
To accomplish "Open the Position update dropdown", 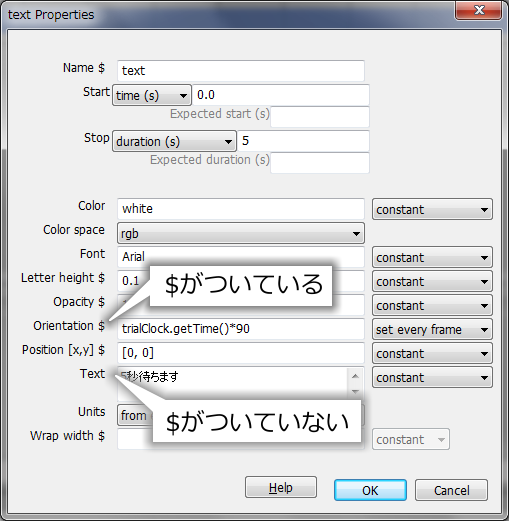I will point(432,353).
